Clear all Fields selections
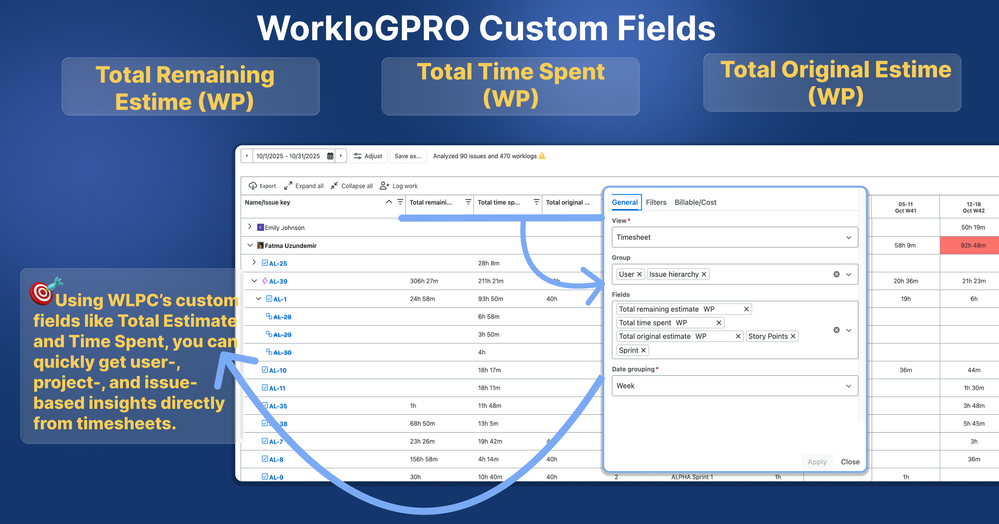 pos(837,330)
